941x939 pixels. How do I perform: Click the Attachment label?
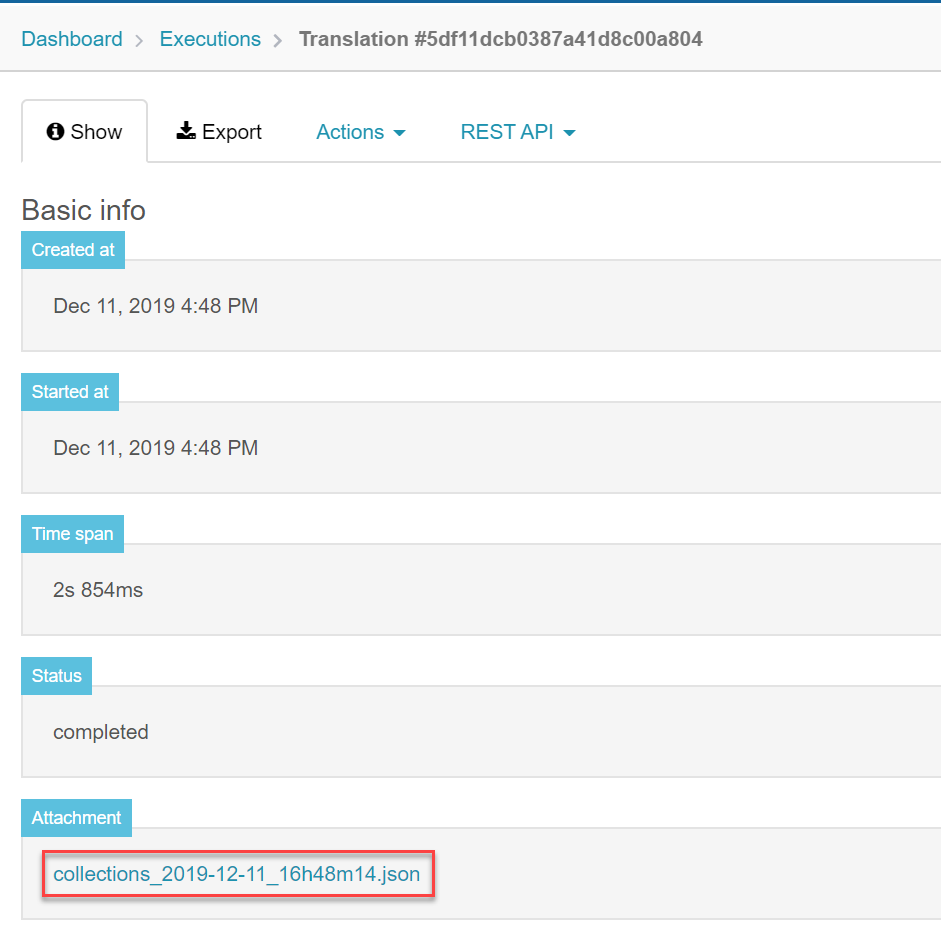[76, 818]
